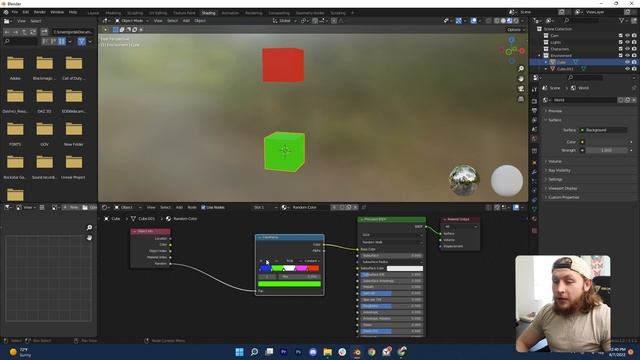Click the file browser path field
The image size is (640, 360).
(x=72, y=32)
